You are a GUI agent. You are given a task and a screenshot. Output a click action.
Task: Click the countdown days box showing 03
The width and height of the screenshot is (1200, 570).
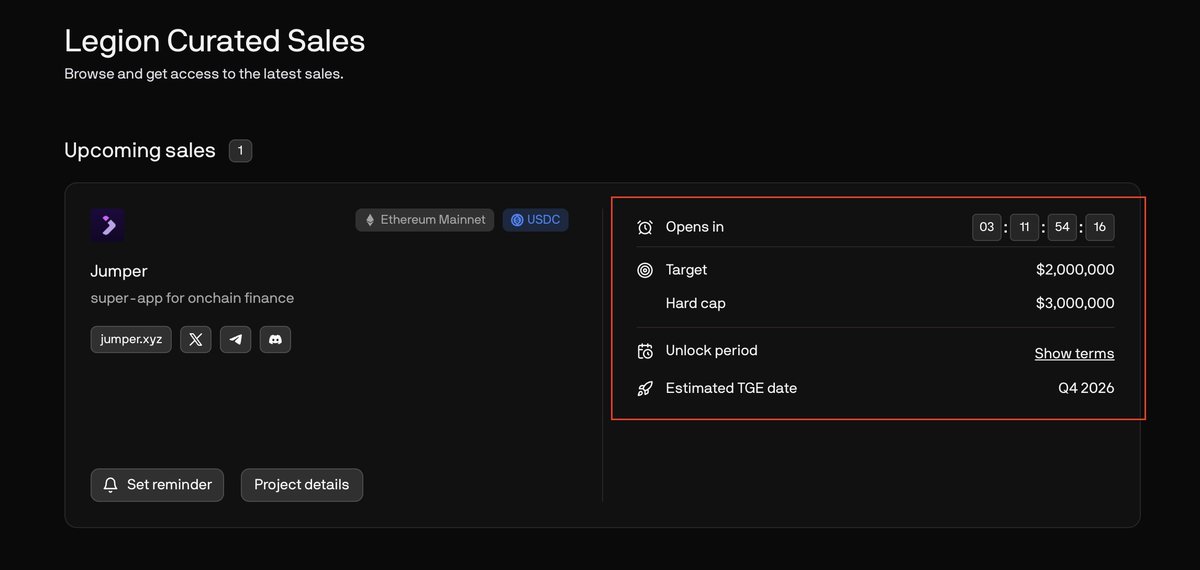pyautogui.click(x=987, y=227)
